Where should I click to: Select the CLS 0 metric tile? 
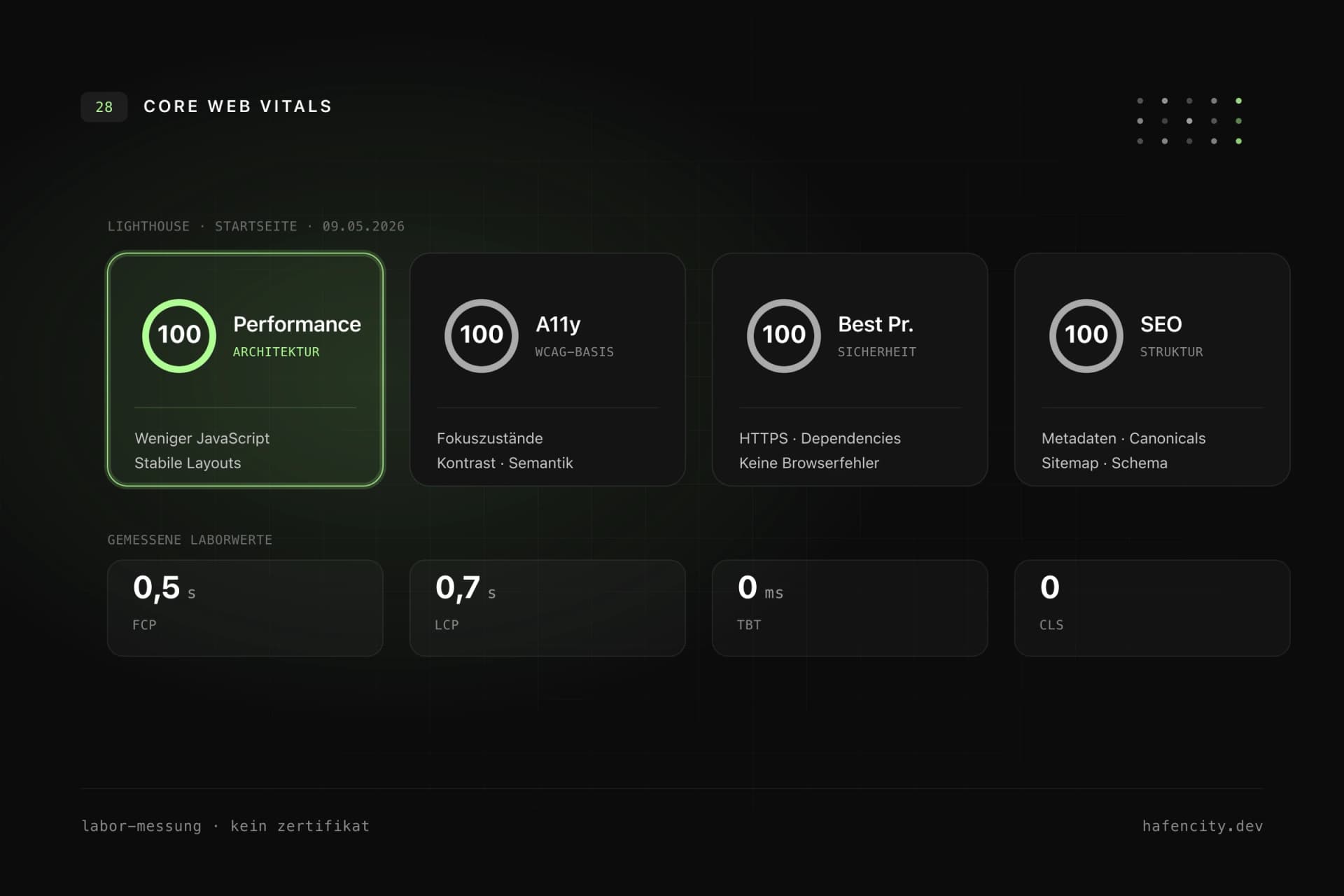pos(1152,608)
